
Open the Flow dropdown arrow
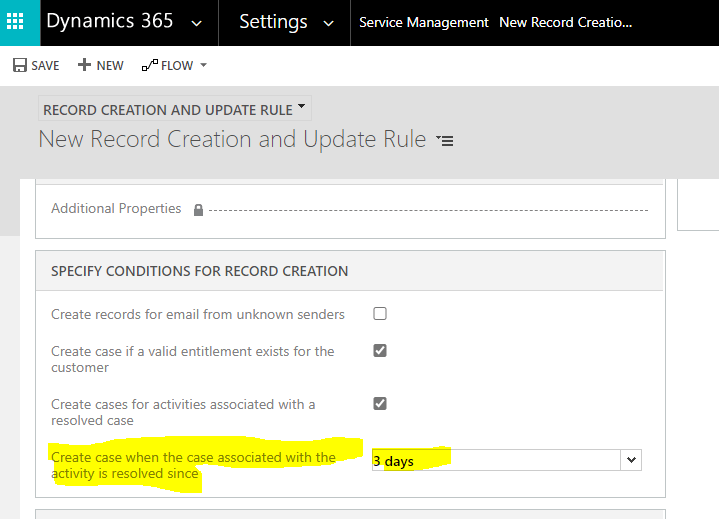click(204, 65)
